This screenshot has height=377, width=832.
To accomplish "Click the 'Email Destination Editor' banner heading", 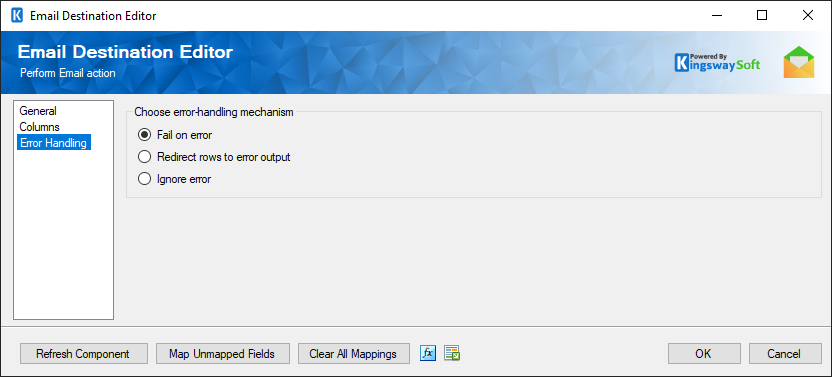I will 125,52.
